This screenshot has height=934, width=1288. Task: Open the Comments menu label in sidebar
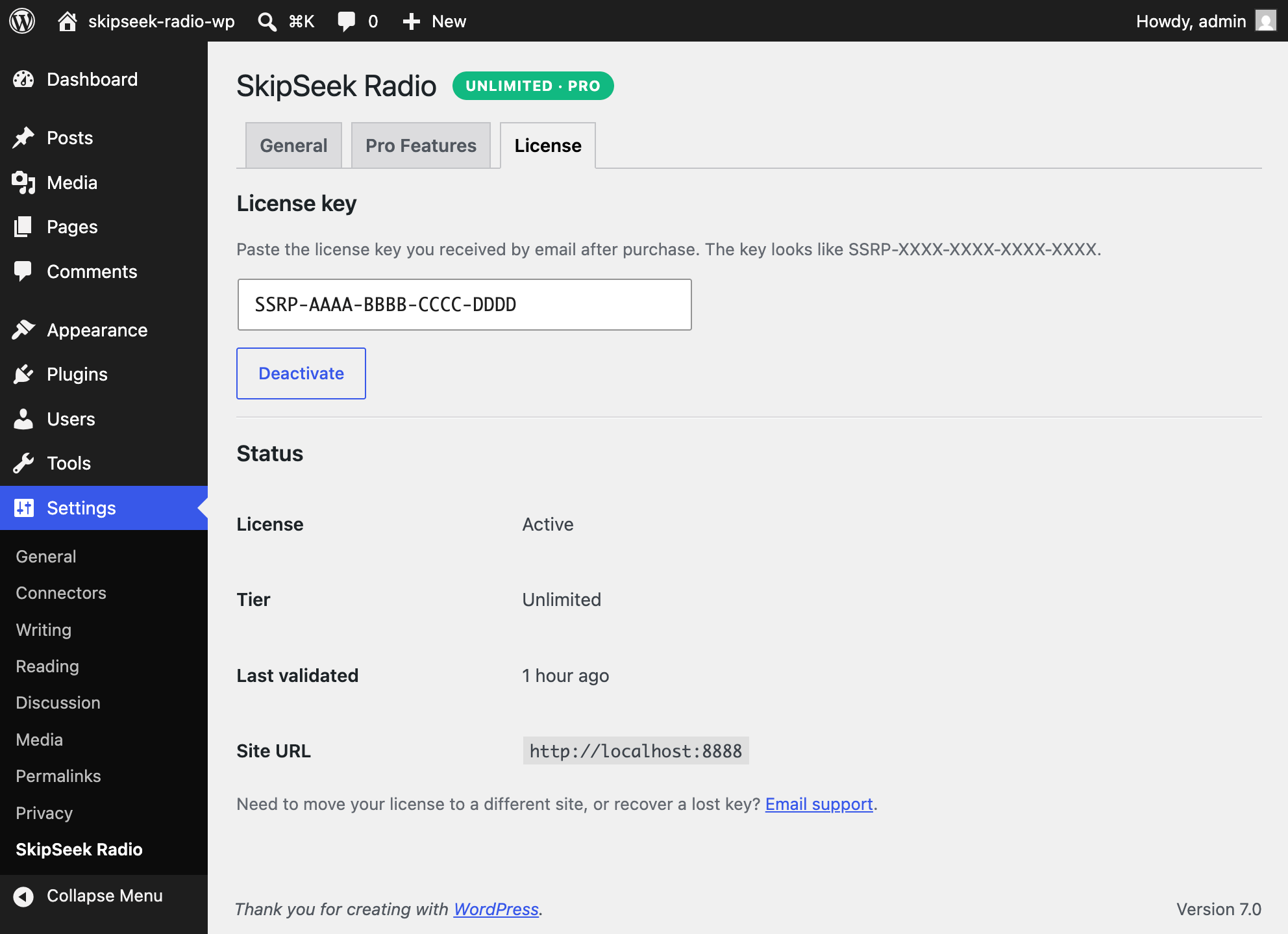pyautogui.click(x=92, y=271)
